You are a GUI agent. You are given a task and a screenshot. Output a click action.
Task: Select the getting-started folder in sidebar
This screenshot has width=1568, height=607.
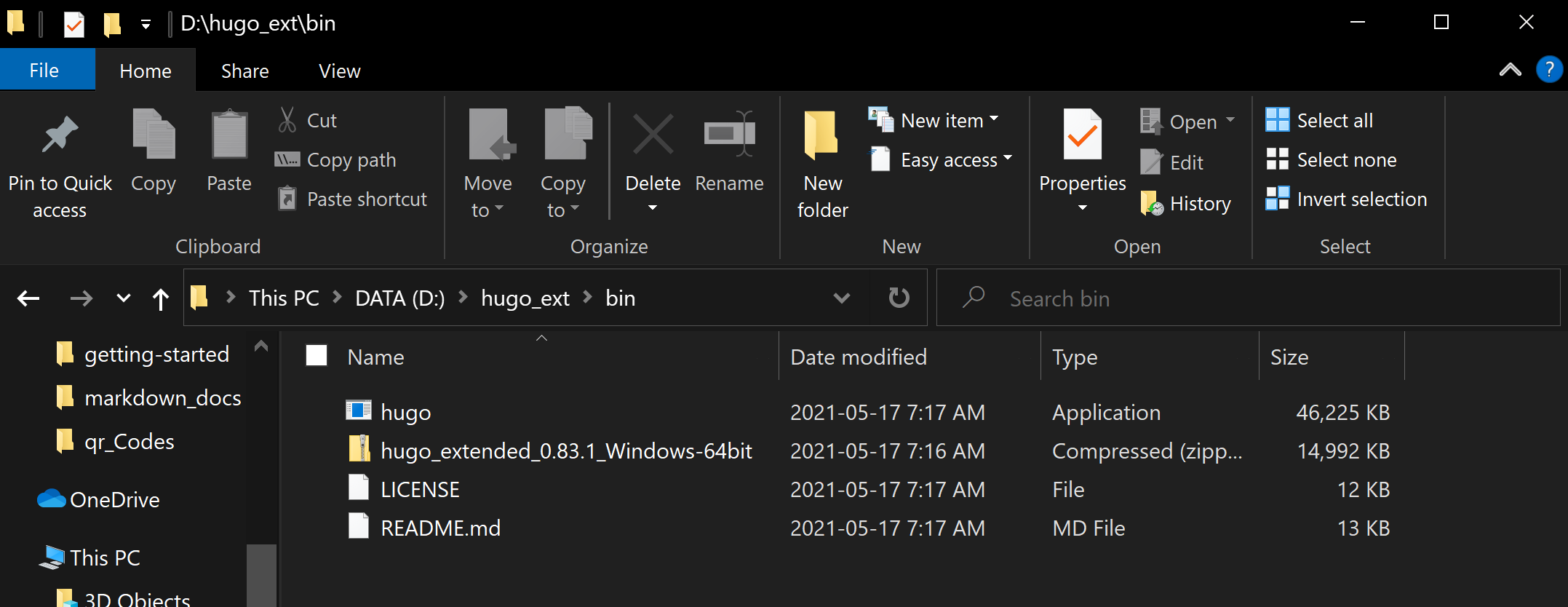143,354
